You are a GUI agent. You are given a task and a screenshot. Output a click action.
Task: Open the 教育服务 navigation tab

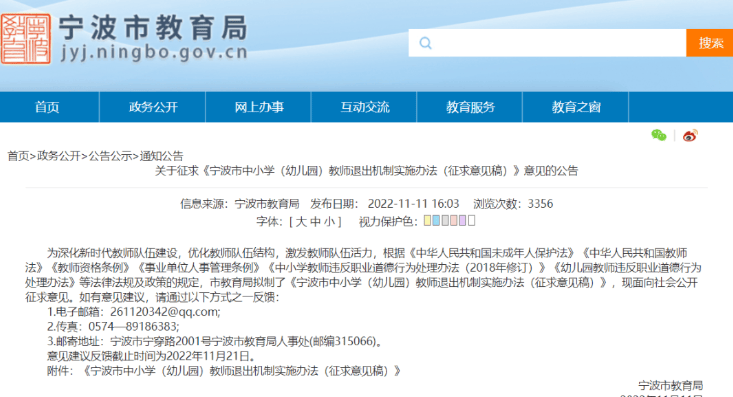point(470,107)
